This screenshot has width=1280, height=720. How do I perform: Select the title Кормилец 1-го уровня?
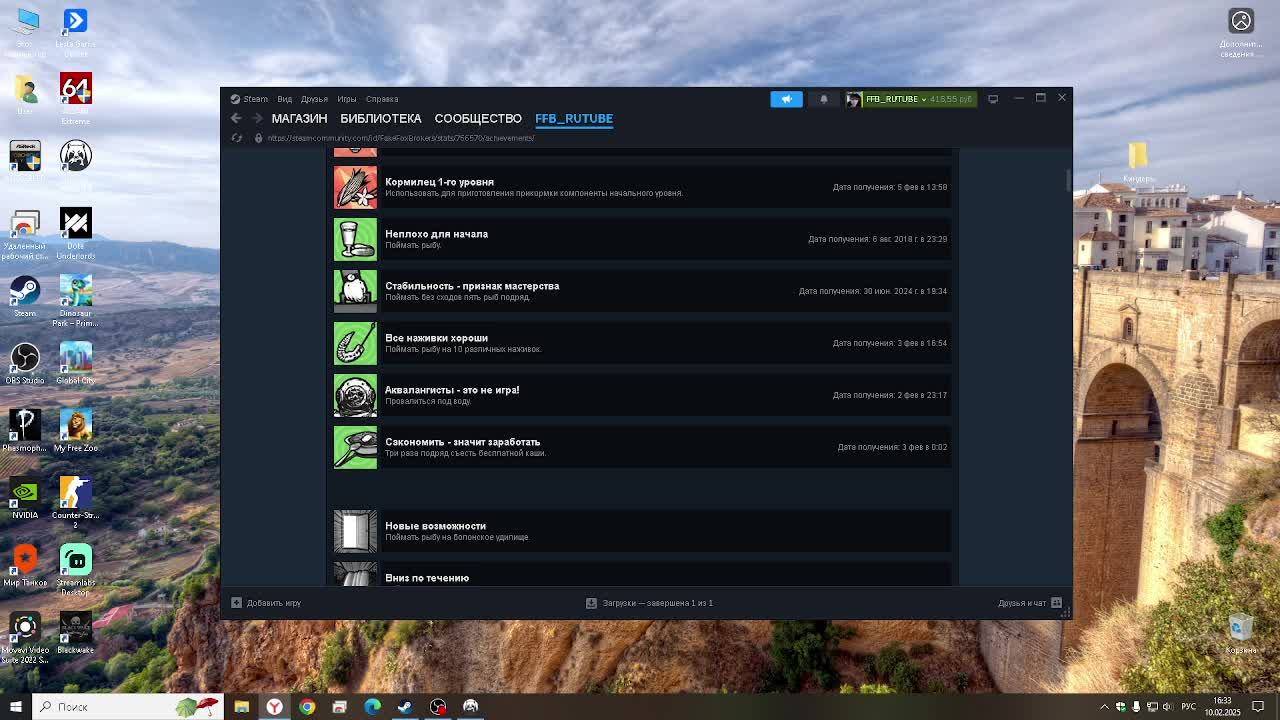click(439, 182)
